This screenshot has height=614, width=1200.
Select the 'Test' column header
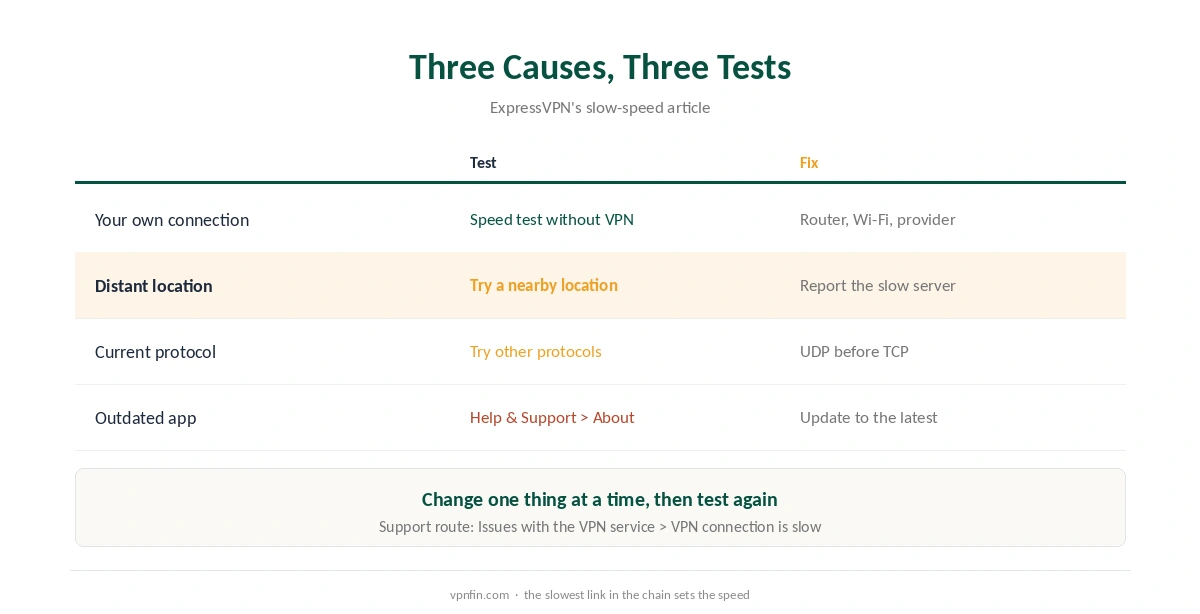coord(483,163)
